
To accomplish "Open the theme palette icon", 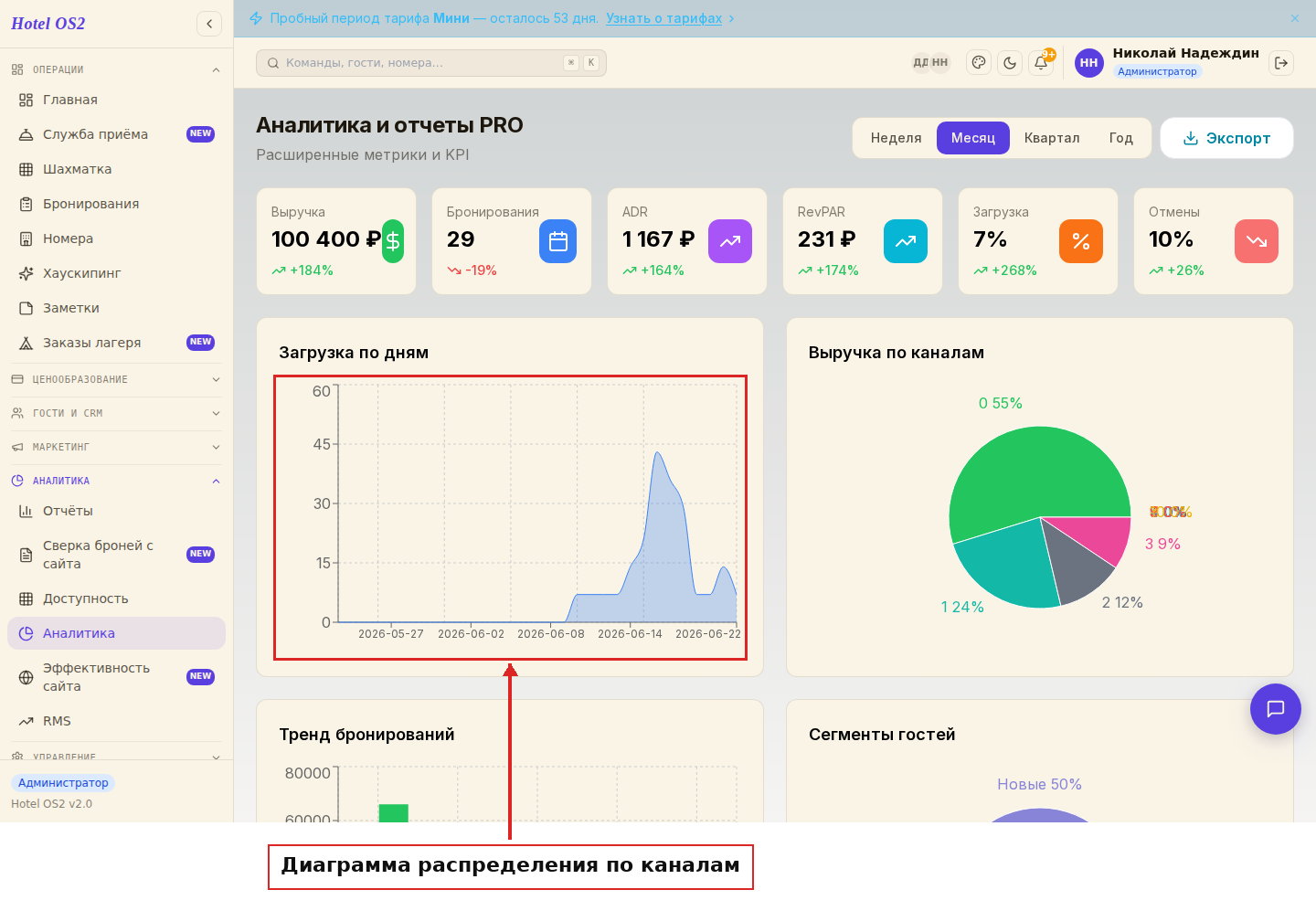I will (x=979, y=63).
